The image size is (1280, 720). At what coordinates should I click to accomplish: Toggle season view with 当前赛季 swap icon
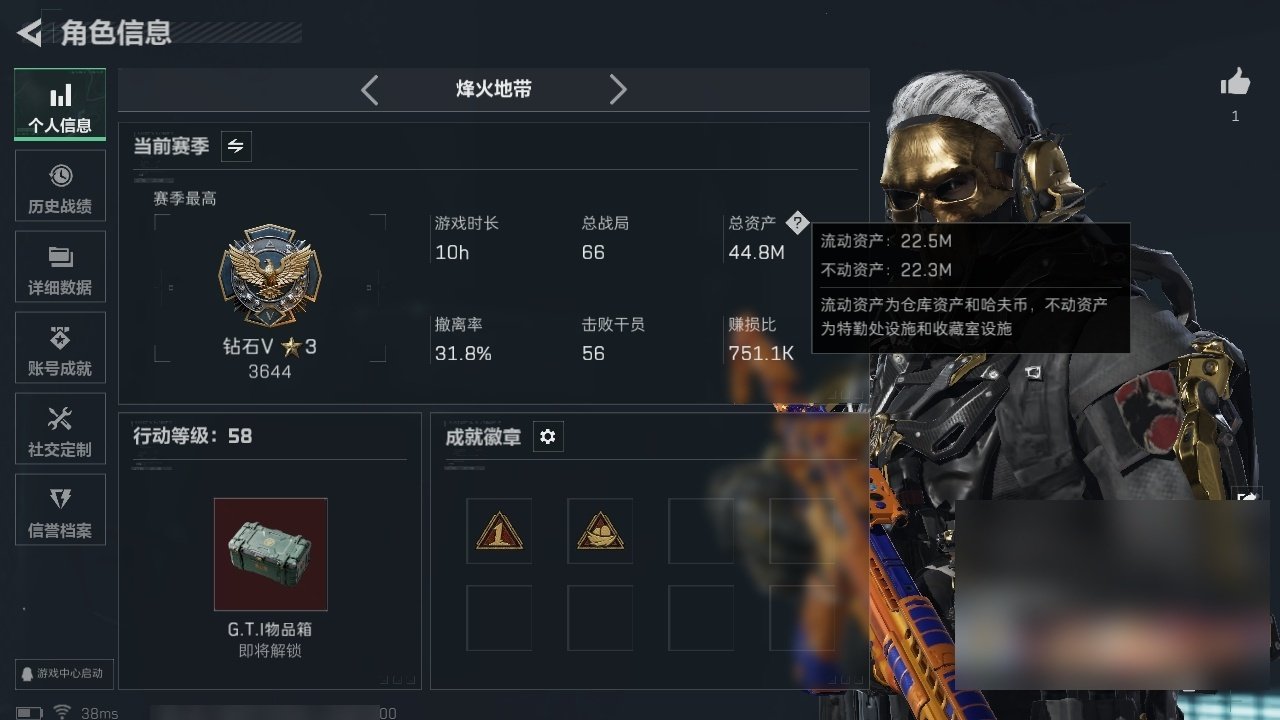(236, 146)
